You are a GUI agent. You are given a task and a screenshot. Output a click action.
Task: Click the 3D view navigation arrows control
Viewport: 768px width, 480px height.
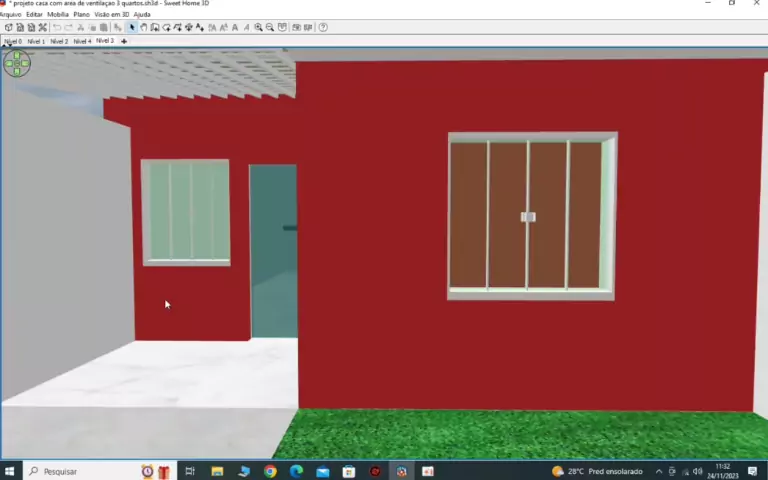[17, 64]
